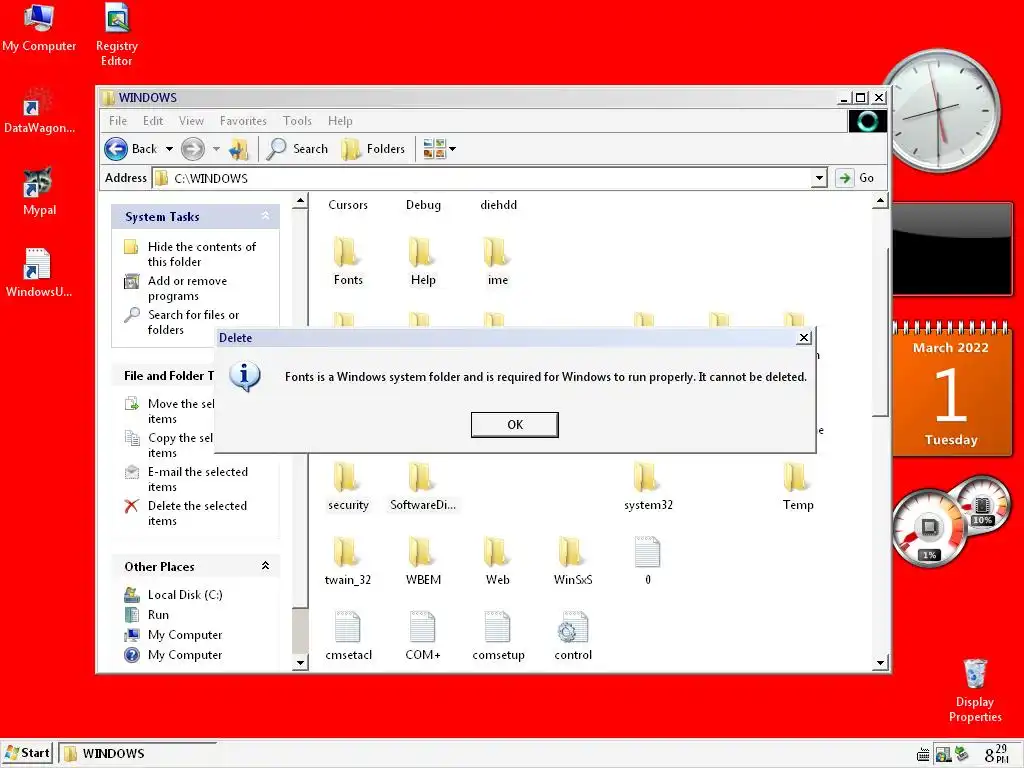This screenshot has height=768, width=1024.
Task: Select the Temp folder
Action: (x=797, y=487)
